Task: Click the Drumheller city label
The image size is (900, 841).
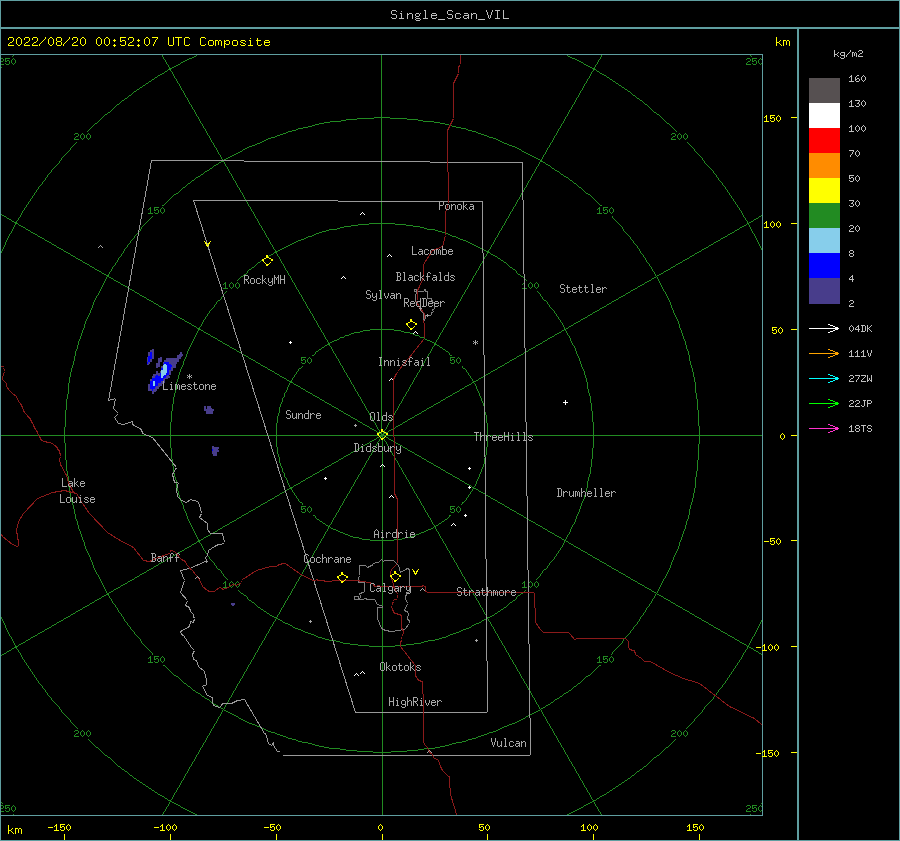Action: (x=586, y=493)
